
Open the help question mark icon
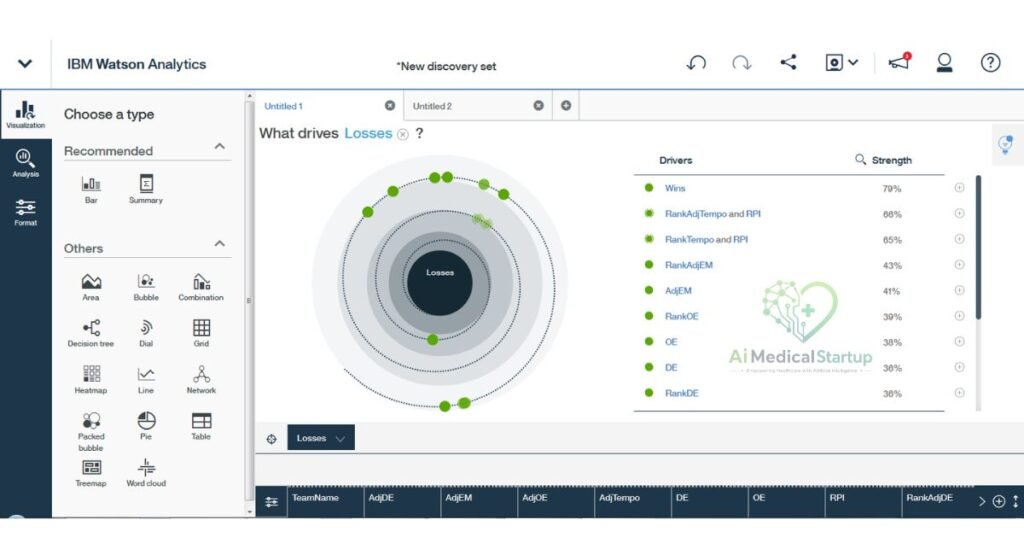990,63
